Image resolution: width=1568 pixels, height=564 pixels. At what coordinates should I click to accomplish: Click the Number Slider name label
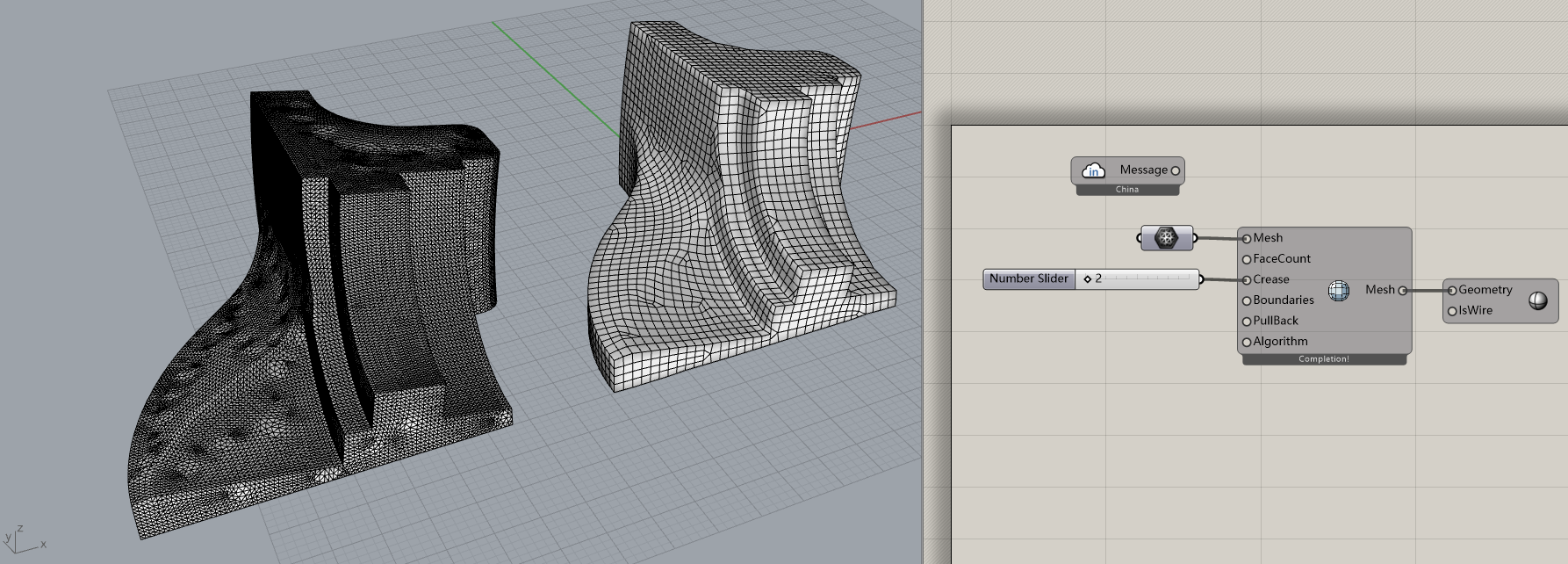click(1029, 278)
